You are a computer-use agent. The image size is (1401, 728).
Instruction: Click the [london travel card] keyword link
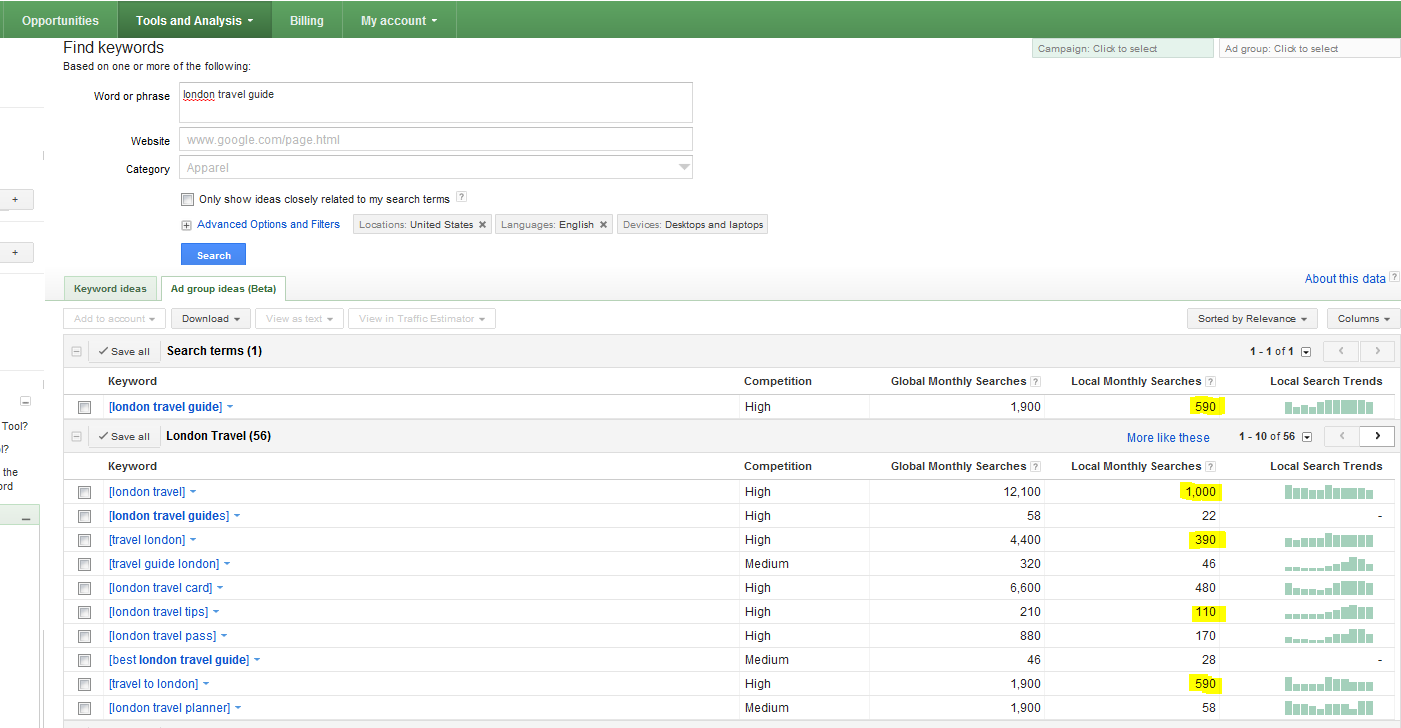160,588
